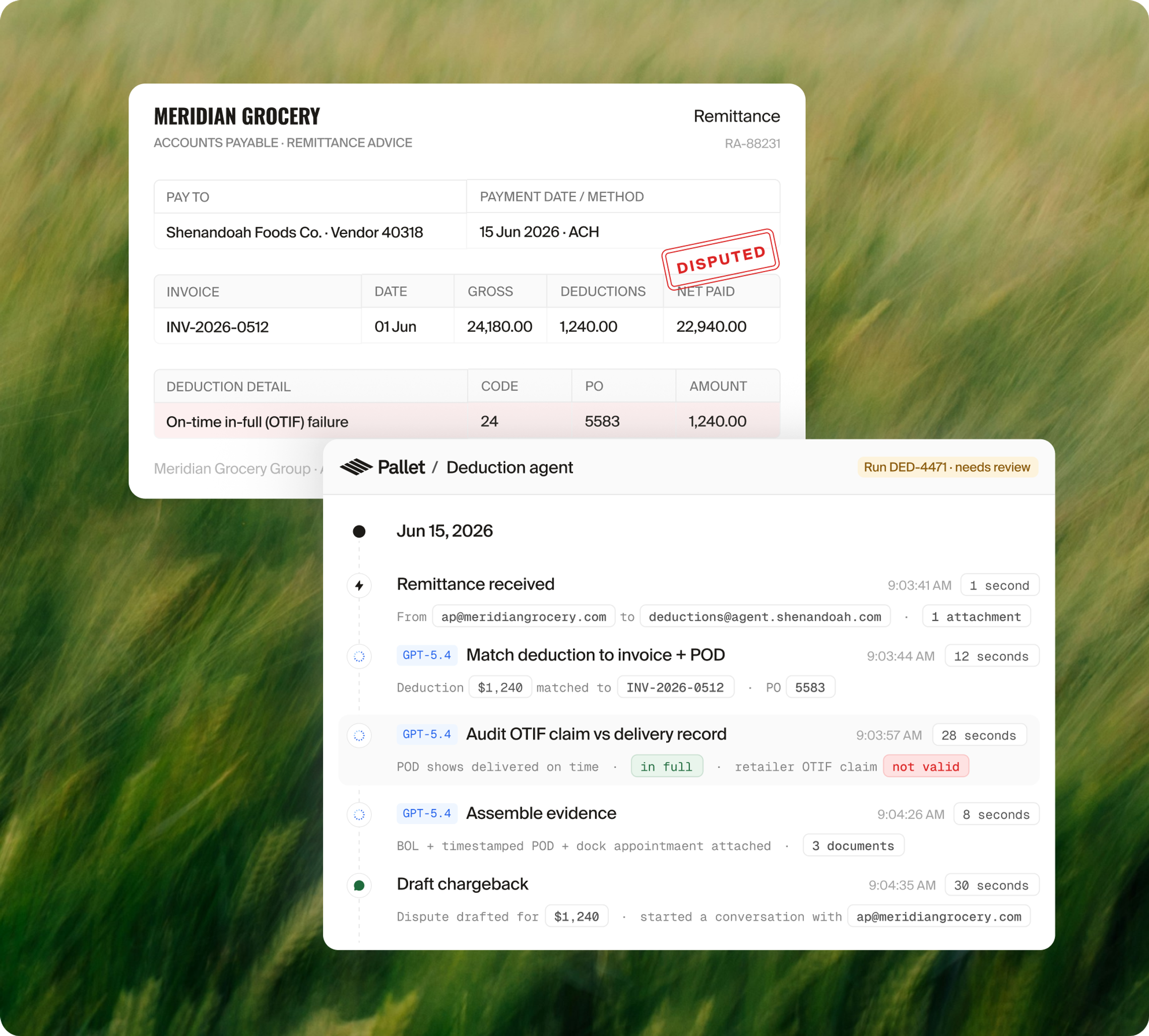Select the 'Assemble evidence' step title

(541, 813)
